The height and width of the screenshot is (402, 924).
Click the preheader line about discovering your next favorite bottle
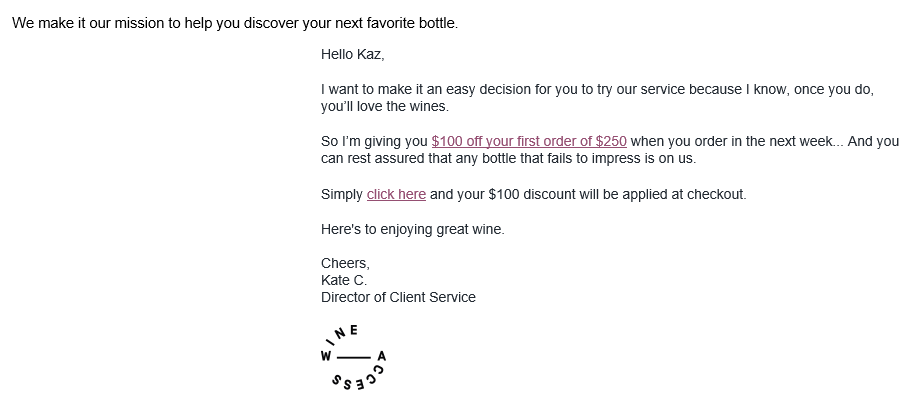click(235, 24)
